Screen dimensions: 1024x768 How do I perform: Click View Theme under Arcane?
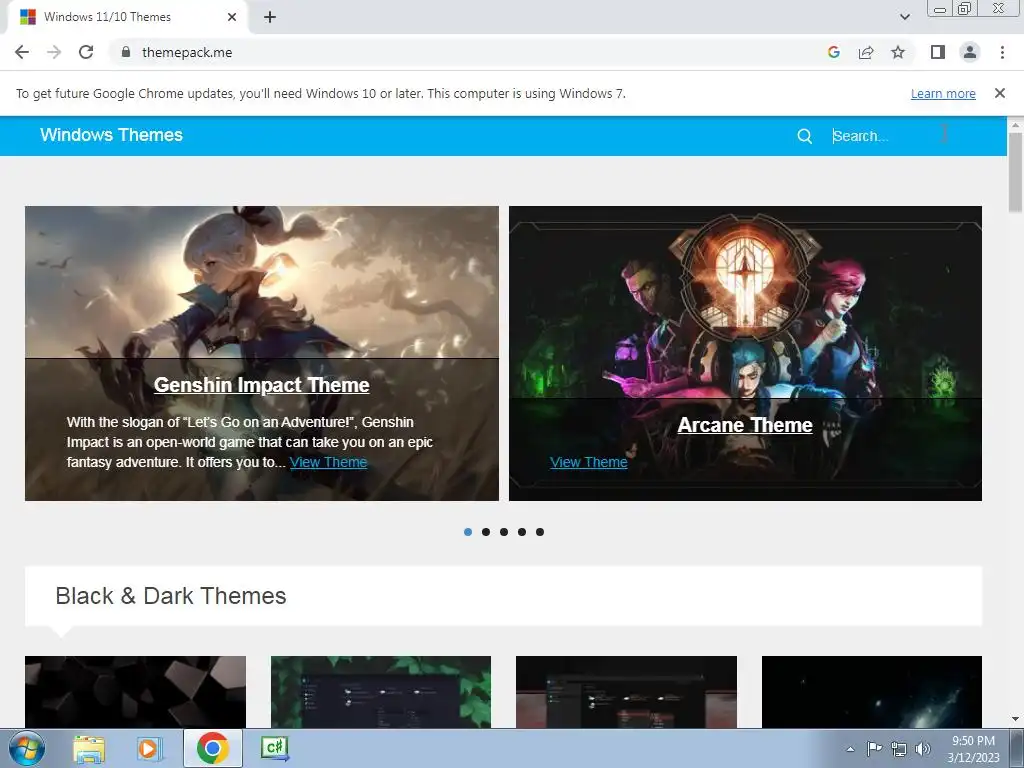(x=588, y=462)
